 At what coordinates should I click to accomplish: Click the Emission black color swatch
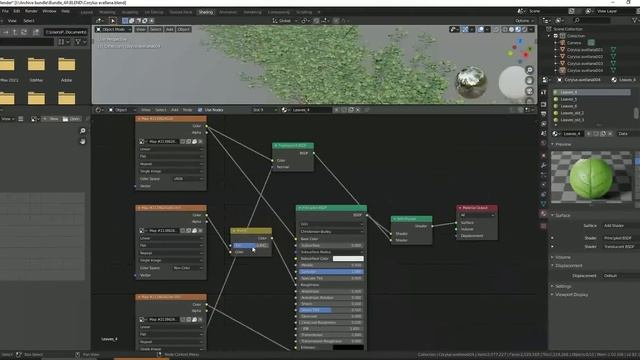click(348, 348)
